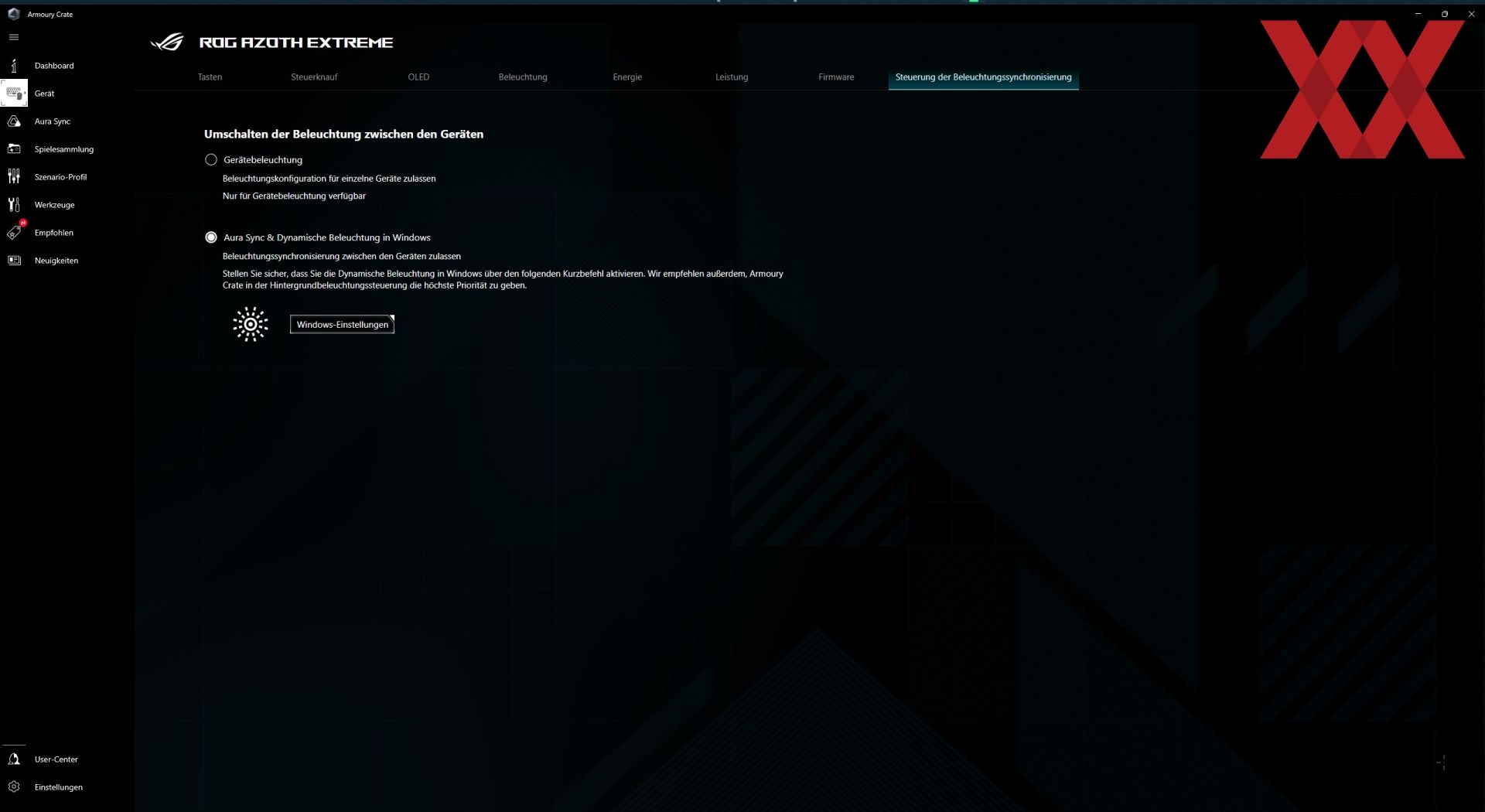Image resolution: width=1485 pixels, height=812 pixels.
Task: Open Werkzeuge label in sidebar
Action: pyautogui.click(x=55, y=205)
